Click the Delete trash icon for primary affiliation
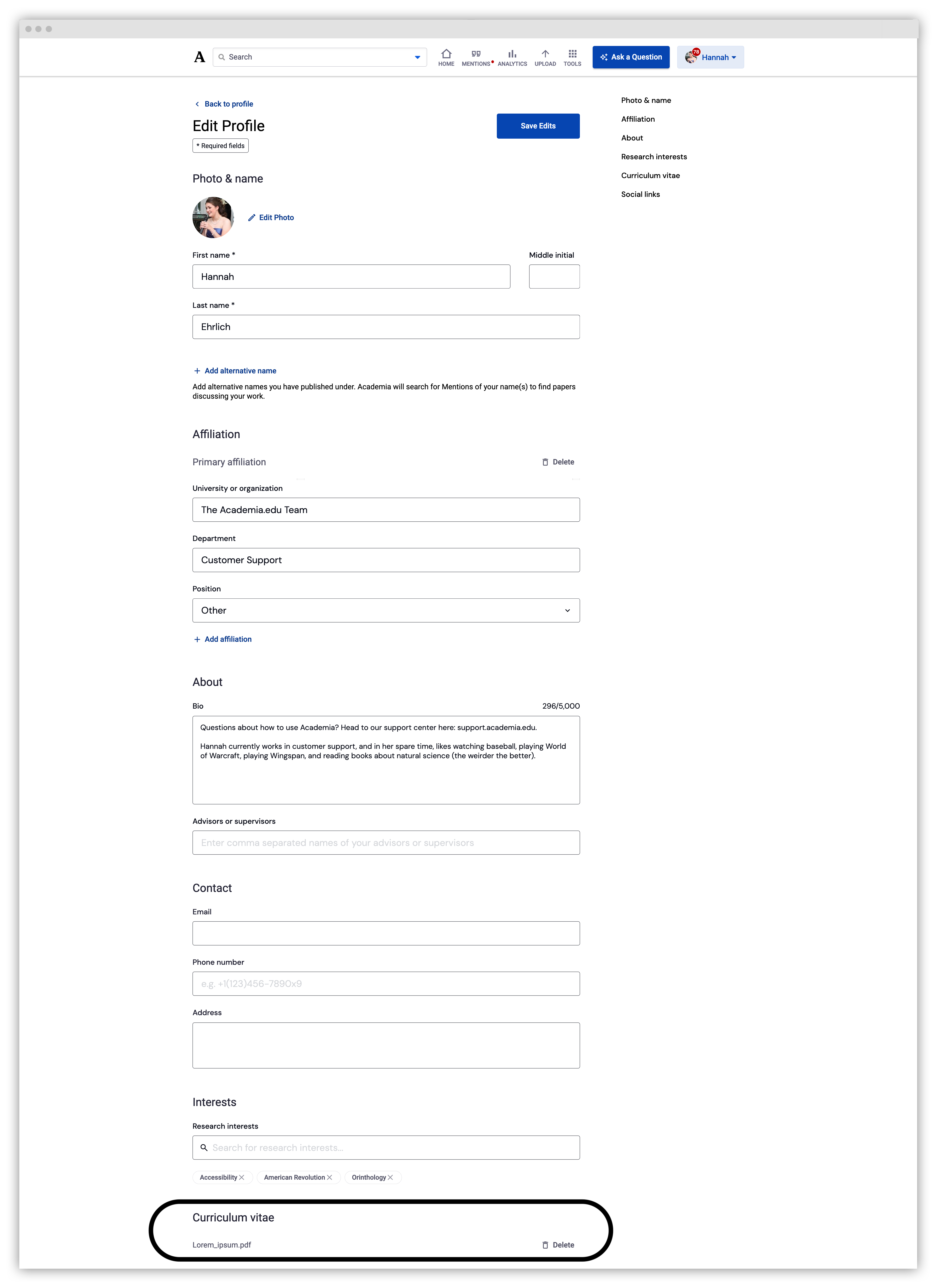938x1288 pixels. (545, 462)
